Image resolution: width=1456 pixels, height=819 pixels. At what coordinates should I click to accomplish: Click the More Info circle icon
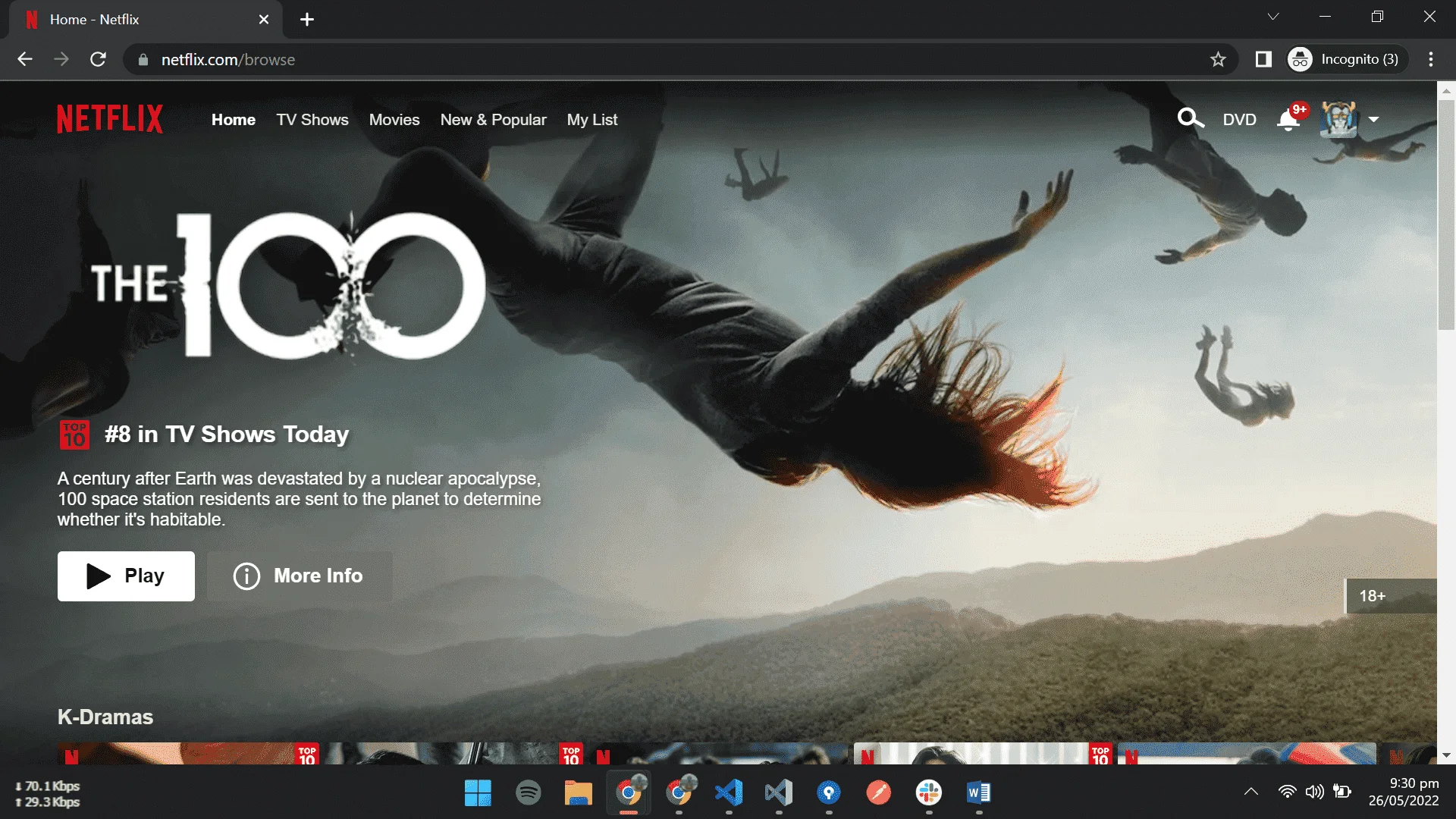point(246,576)
